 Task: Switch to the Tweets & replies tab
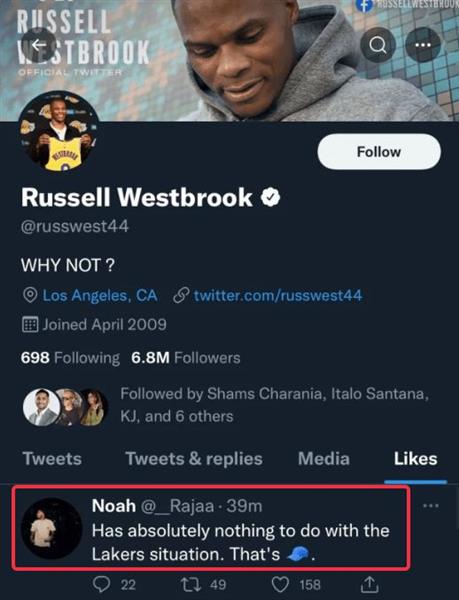(194, 459)
